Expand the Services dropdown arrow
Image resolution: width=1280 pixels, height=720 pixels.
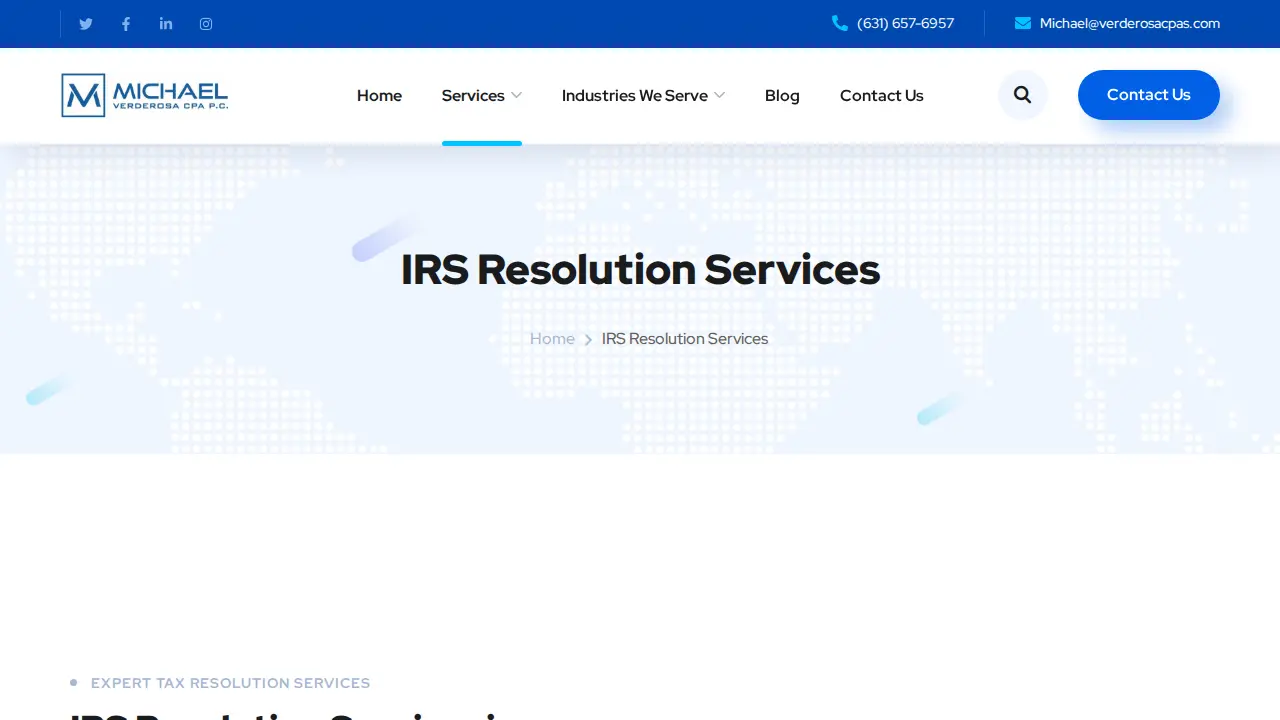[x=516, y=95]
